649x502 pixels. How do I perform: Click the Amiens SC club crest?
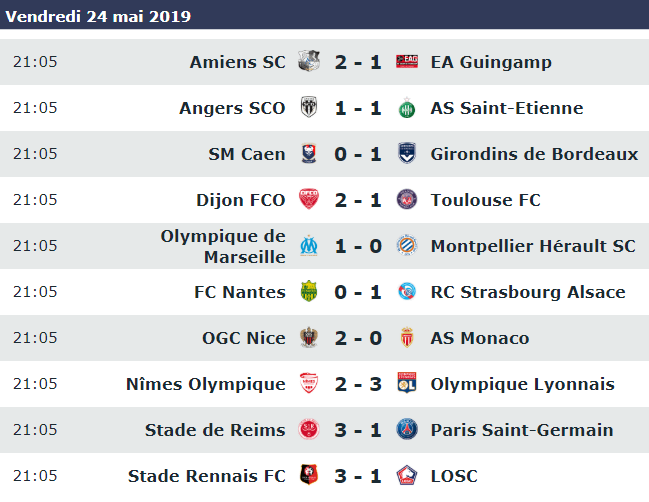(309, 62)
